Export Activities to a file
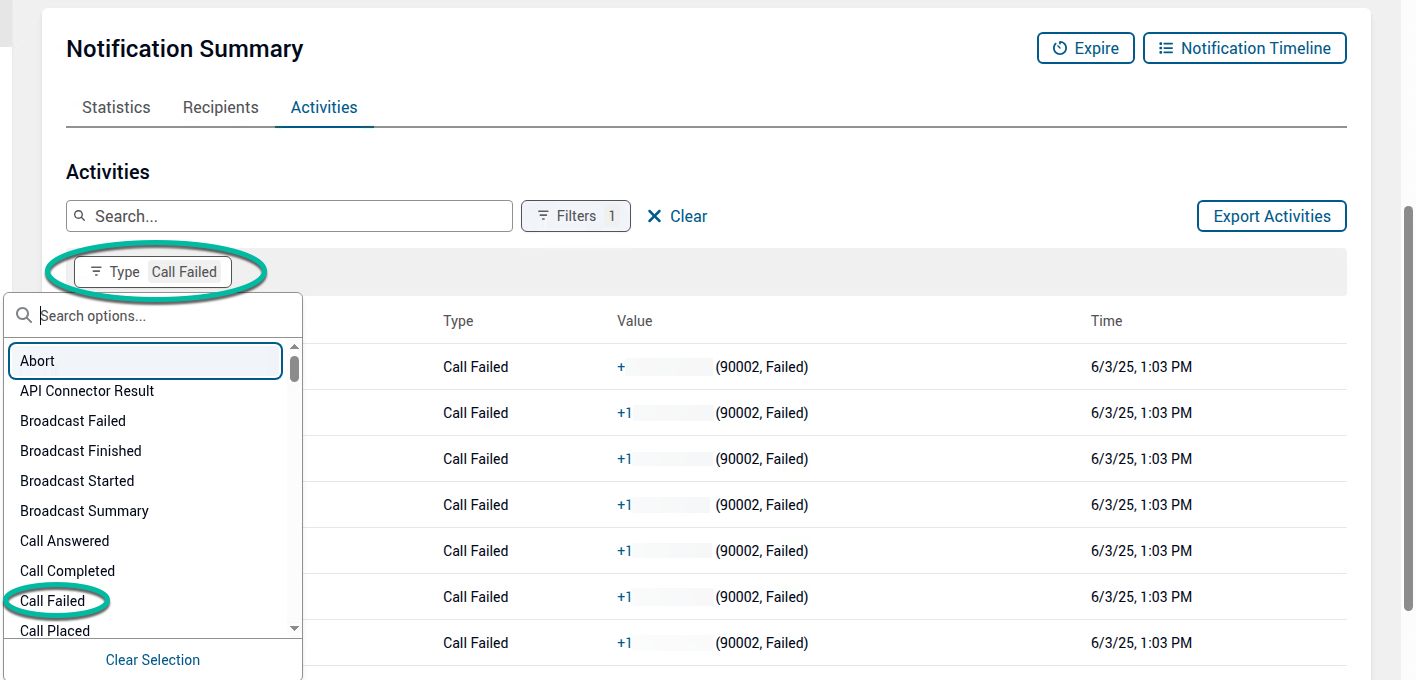Screen dimensions: 1416x680 pos(1272,216)
